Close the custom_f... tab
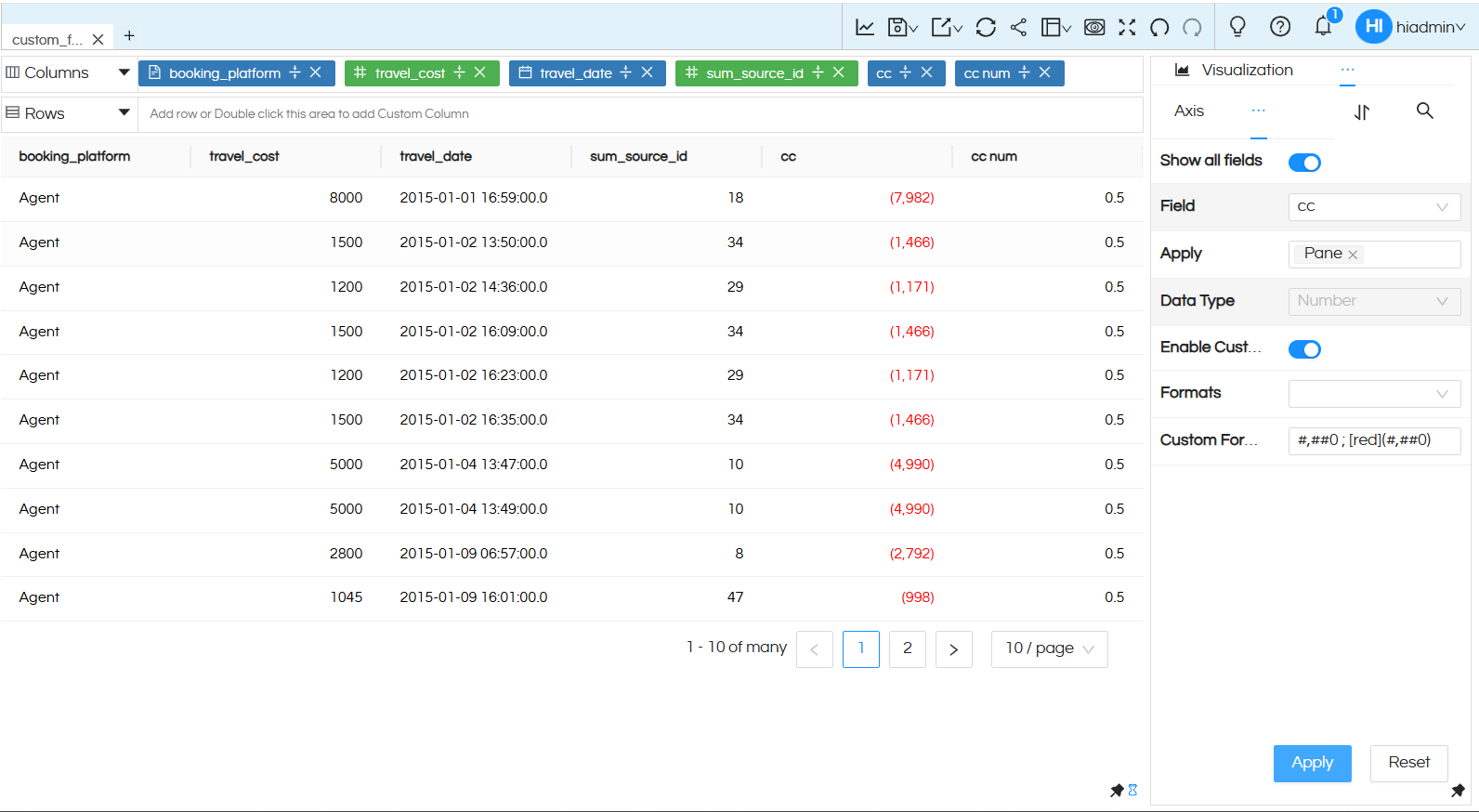The image size is (1479, 812). (98, 40)
